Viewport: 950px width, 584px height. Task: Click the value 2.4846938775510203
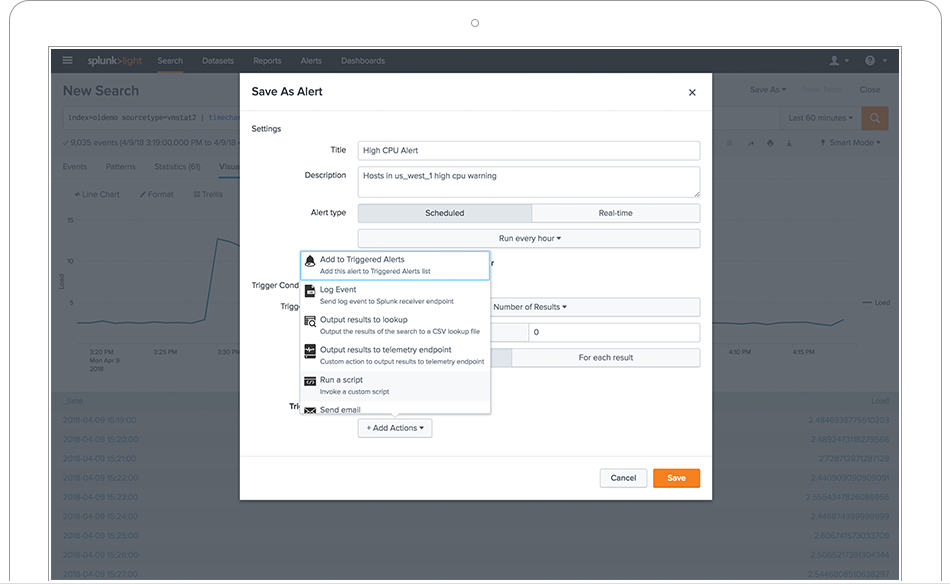tap(848, 420)
